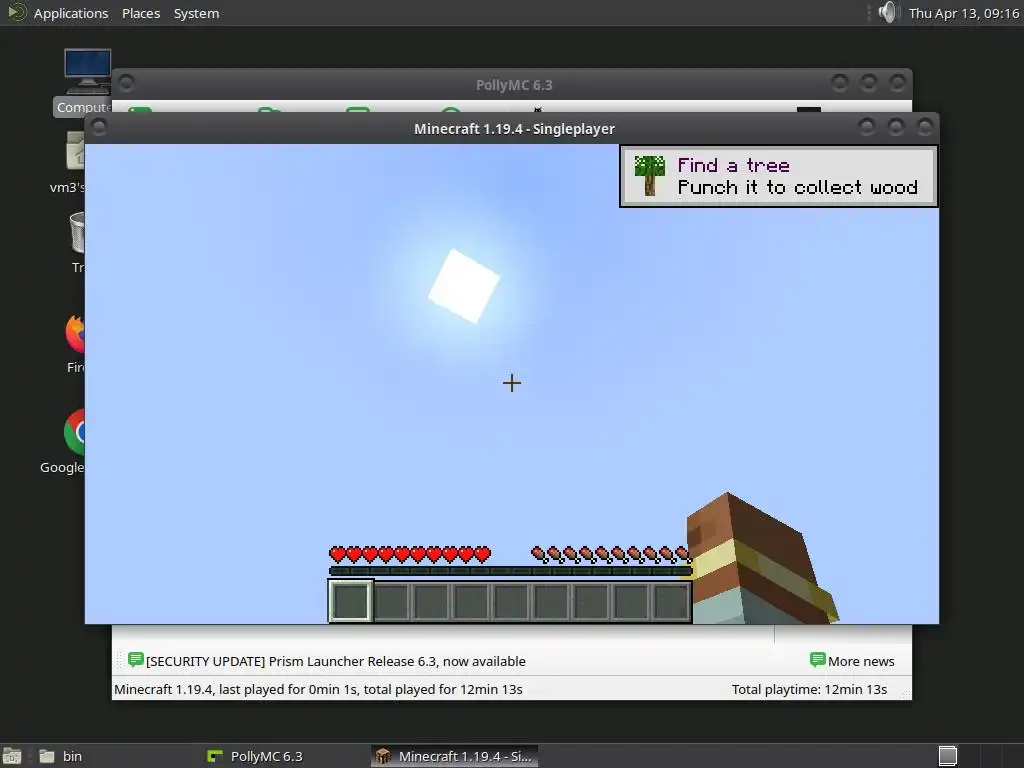Open the Places menu
1024x768 pixels.
(x=140, y=13)
